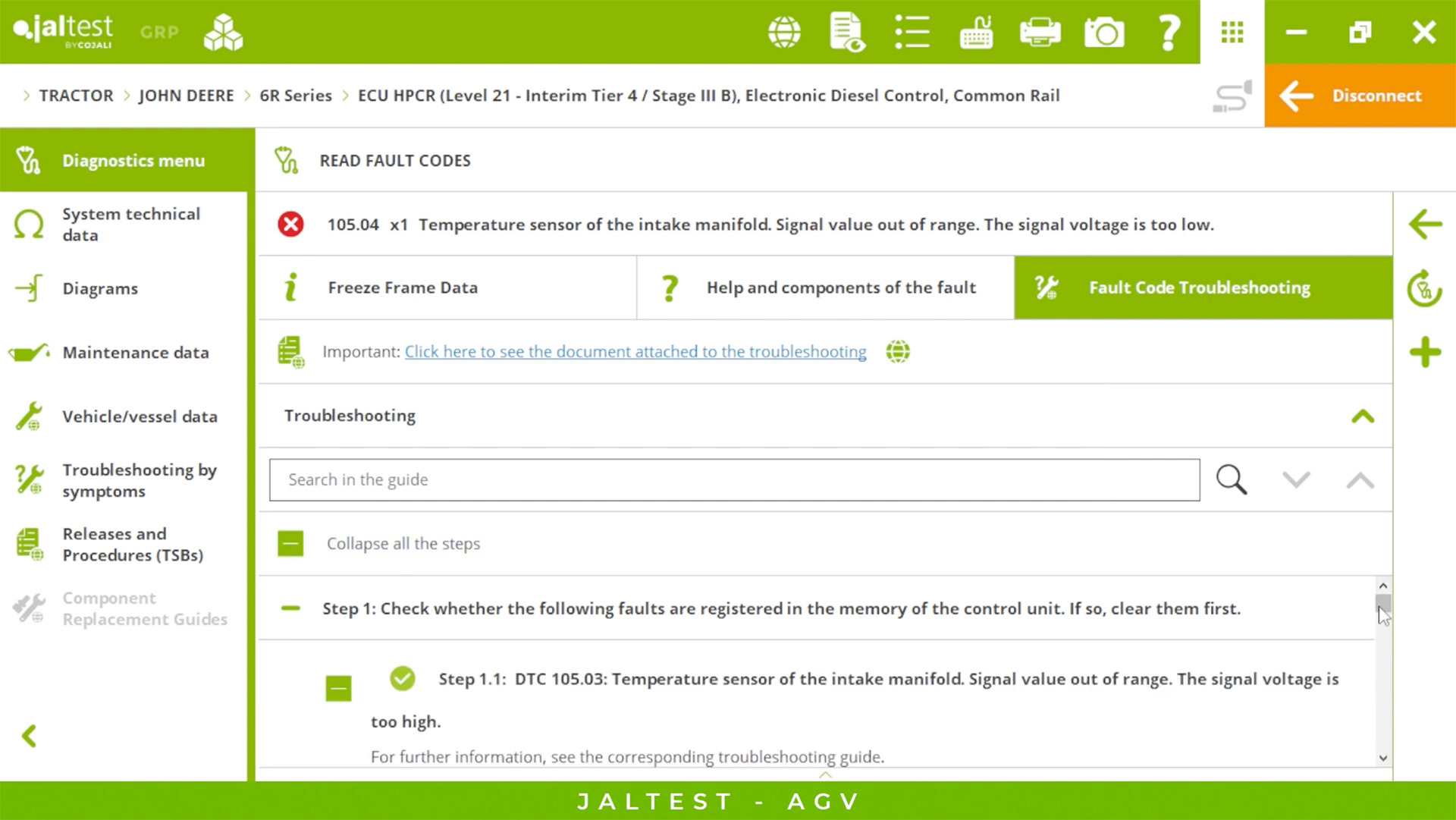Click the green back arrow on right panel

point(1425,225)
